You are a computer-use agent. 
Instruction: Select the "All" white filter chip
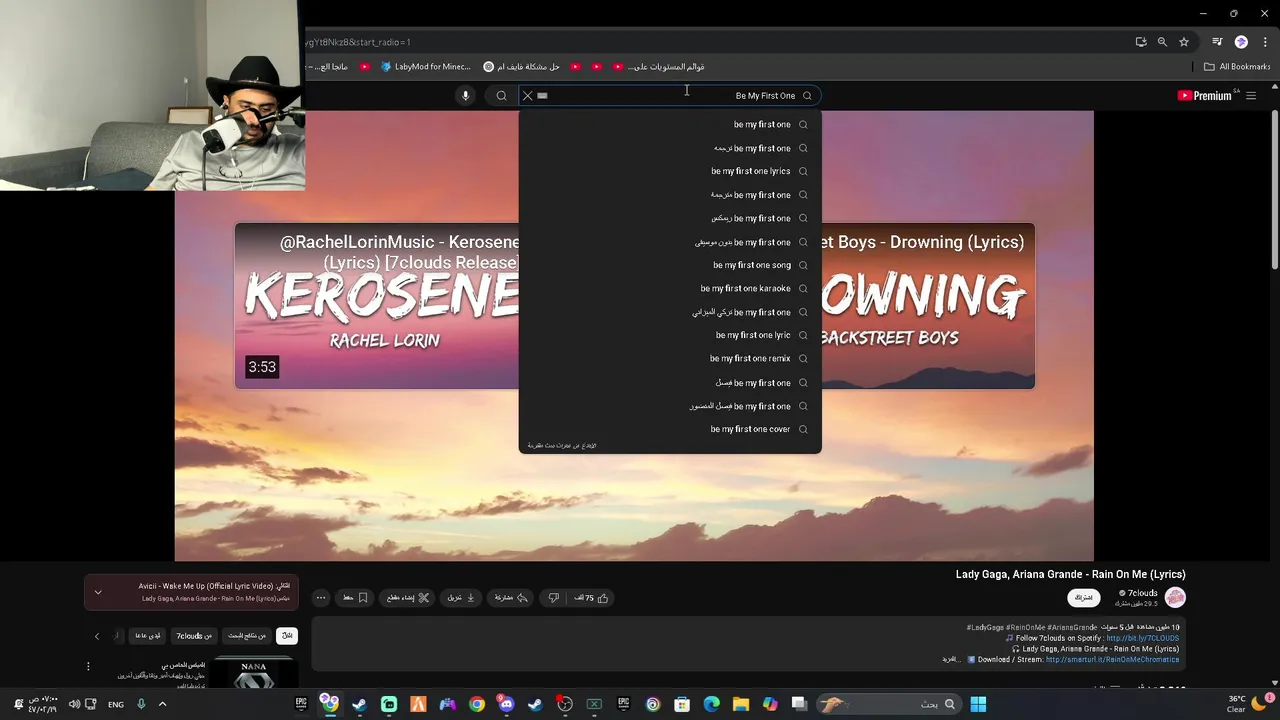pos(287,636)
